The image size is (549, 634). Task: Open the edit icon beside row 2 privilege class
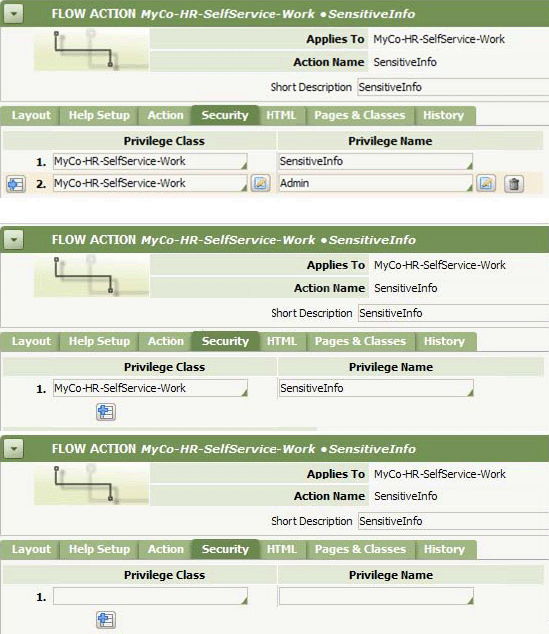[x=260, y=183]
